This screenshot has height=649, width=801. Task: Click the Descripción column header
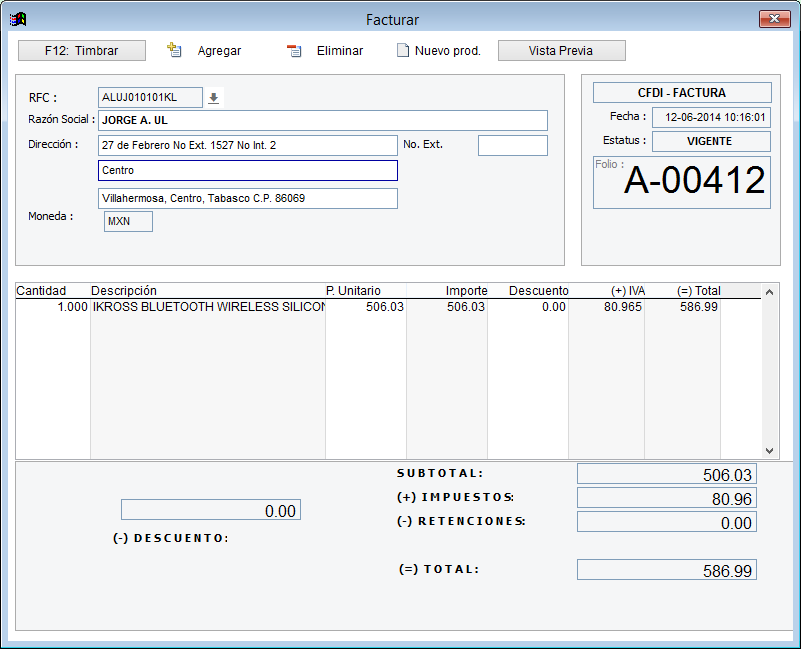click(x=124, y=291)
